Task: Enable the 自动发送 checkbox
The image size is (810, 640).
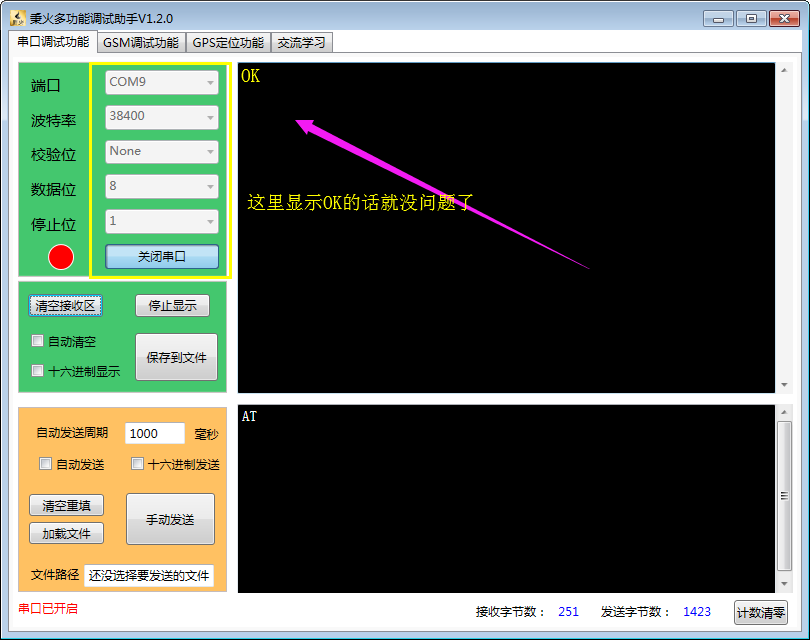Action: pyautogui.click(x=44, y=463)
